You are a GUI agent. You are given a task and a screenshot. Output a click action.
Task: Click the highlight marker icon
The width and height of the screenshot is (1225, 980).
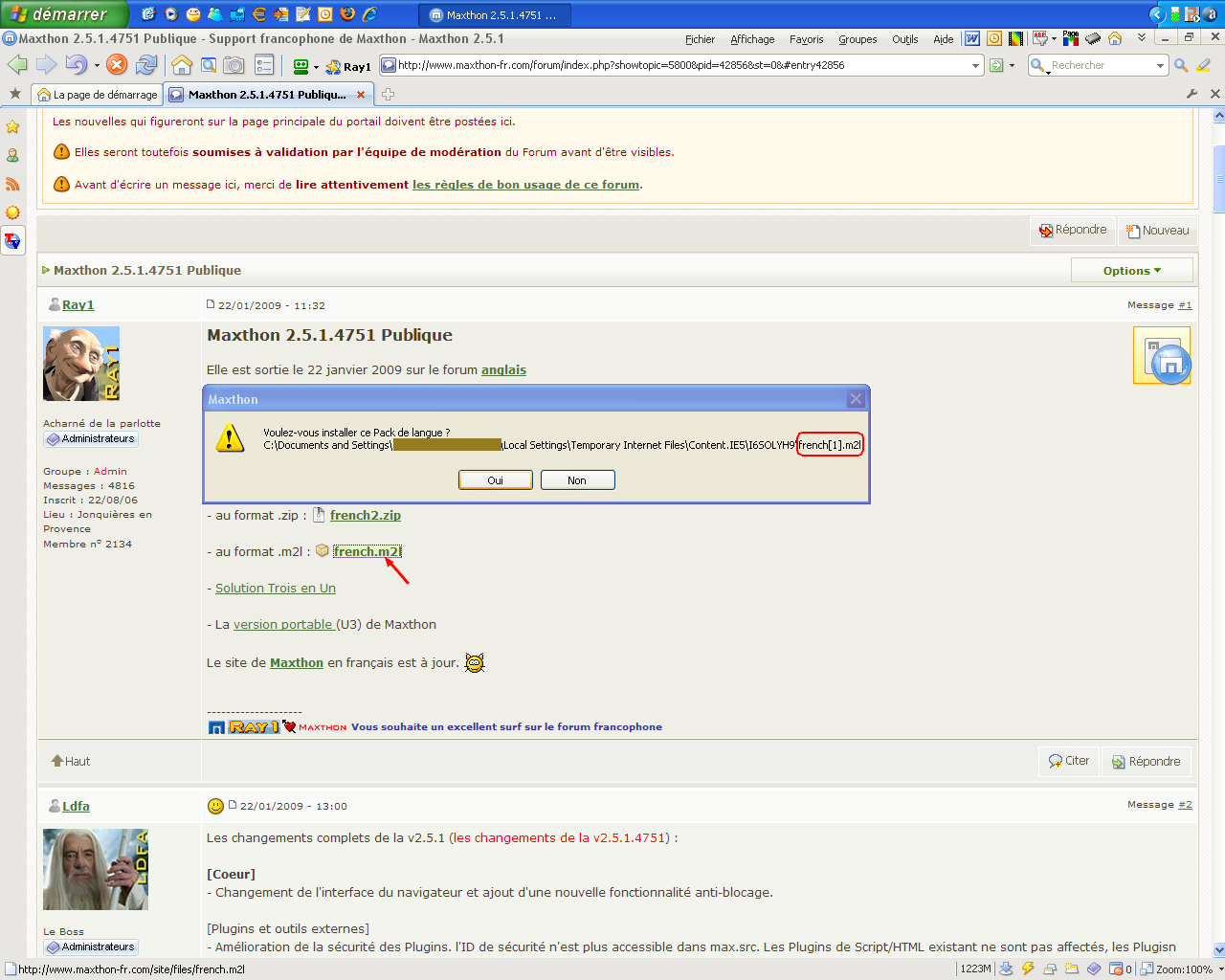(1203, 65)
